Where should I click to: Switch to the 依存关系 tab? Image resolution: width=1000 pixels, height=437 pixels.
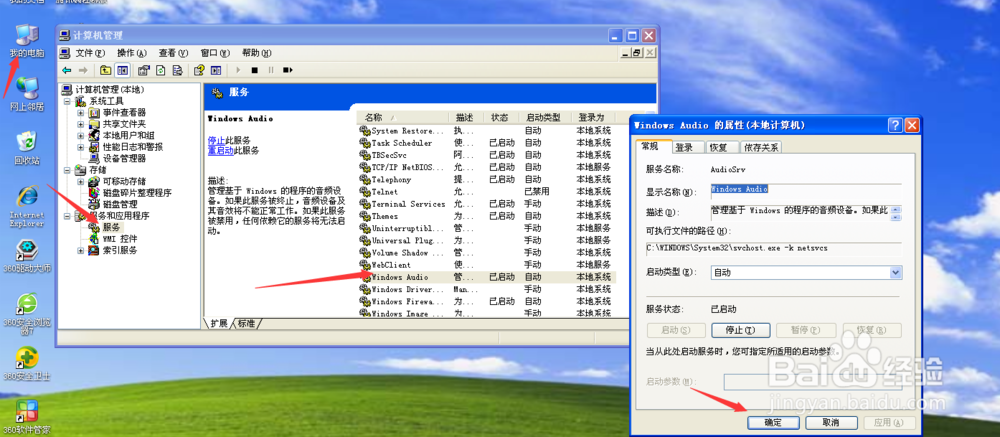[761, 147]
